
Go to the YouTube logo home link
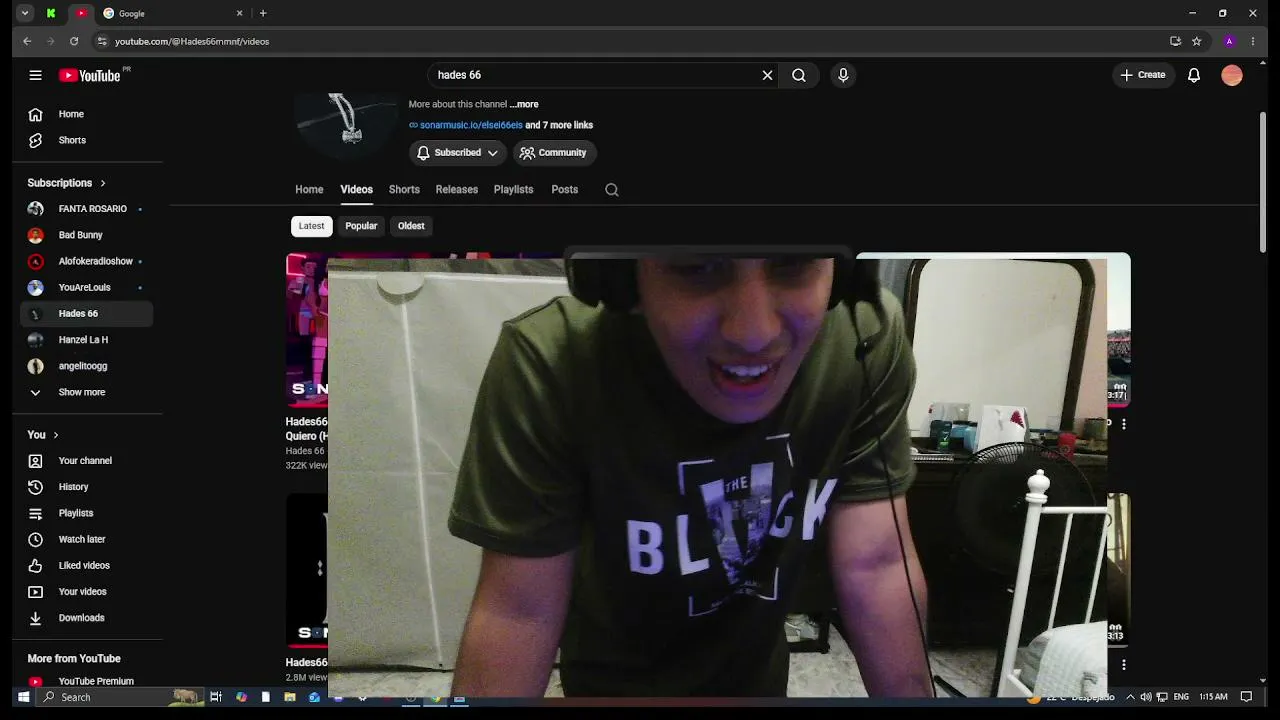(90, 75)
